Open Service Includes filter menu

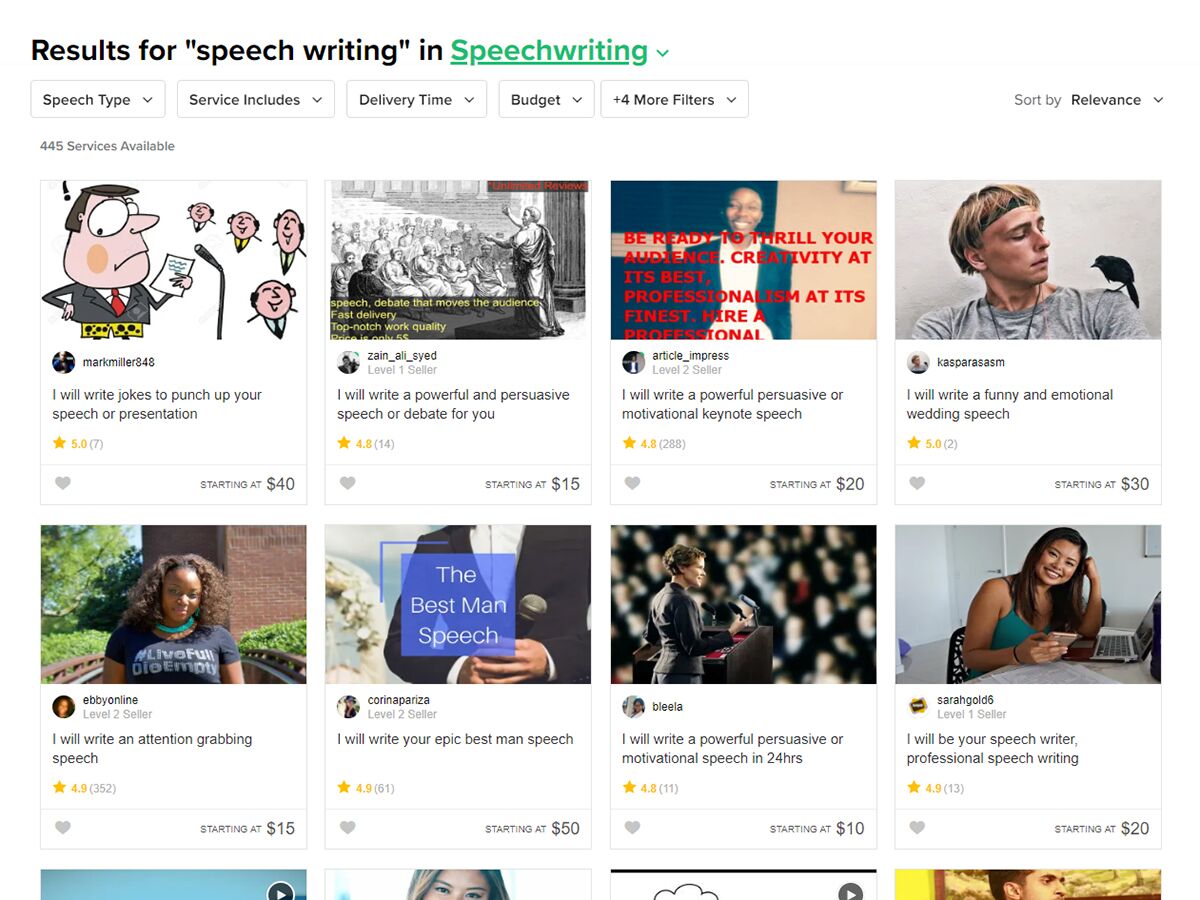255,100
